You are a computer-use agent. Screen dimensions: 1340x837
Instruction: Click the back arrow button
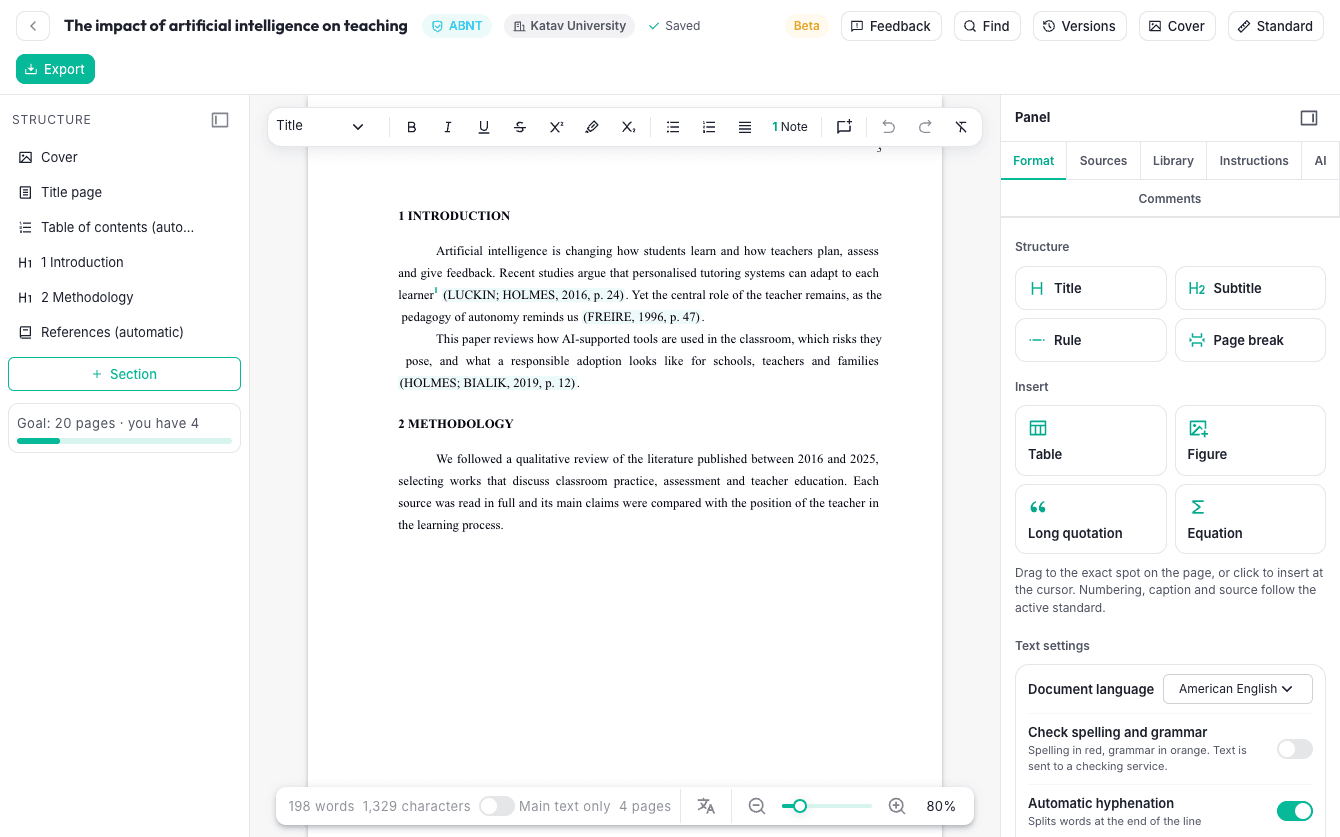33,26
